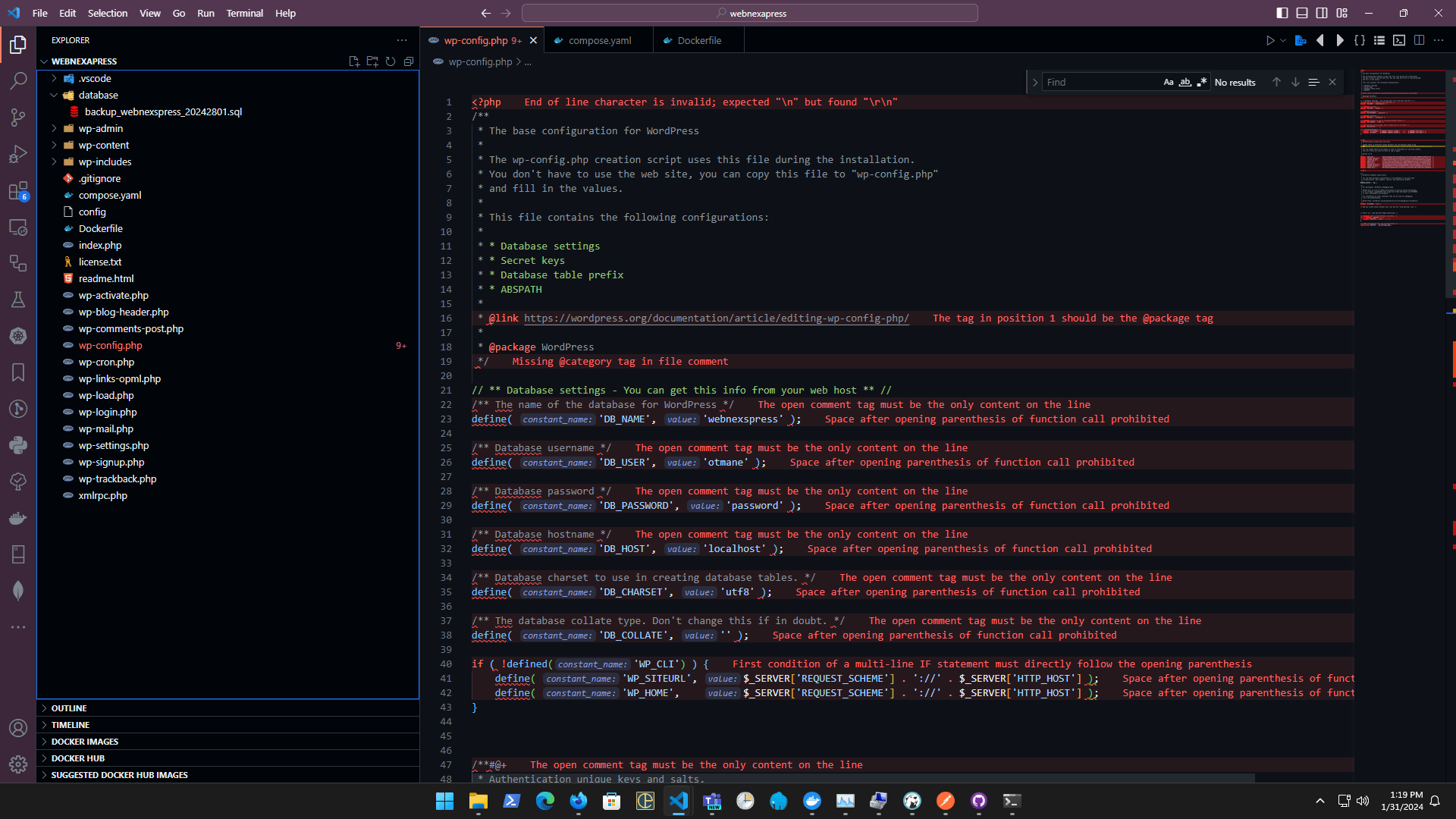This screenshot has height=819, width=1456.
Task: Click the Search icon in activity bar
Action: click(x=18, y=80)
